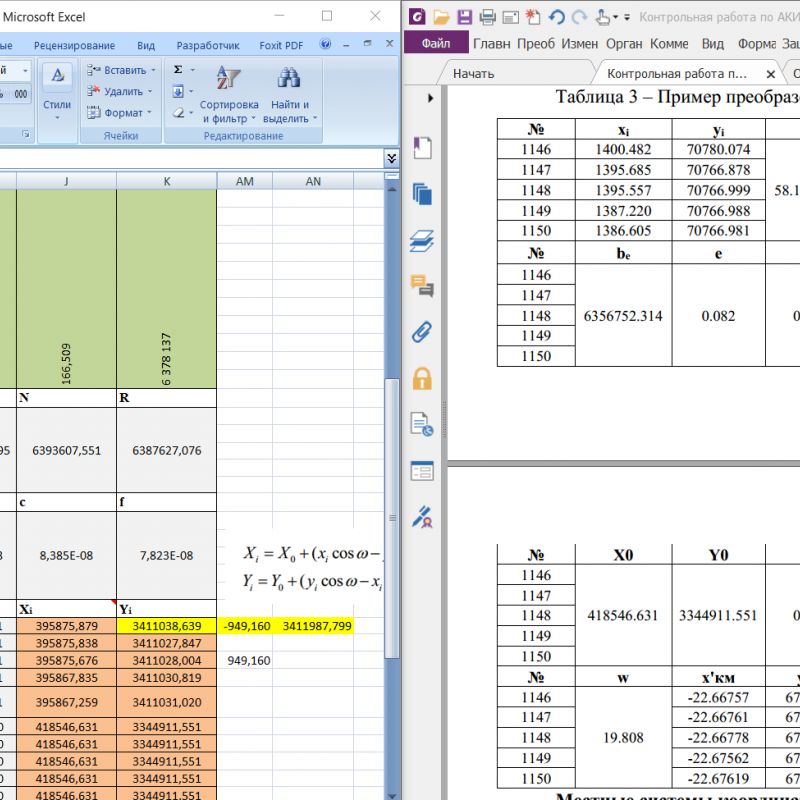This screenshot has width=800, height=800.
Task: Open the Security padlock panel
Action: click(422, 378)
